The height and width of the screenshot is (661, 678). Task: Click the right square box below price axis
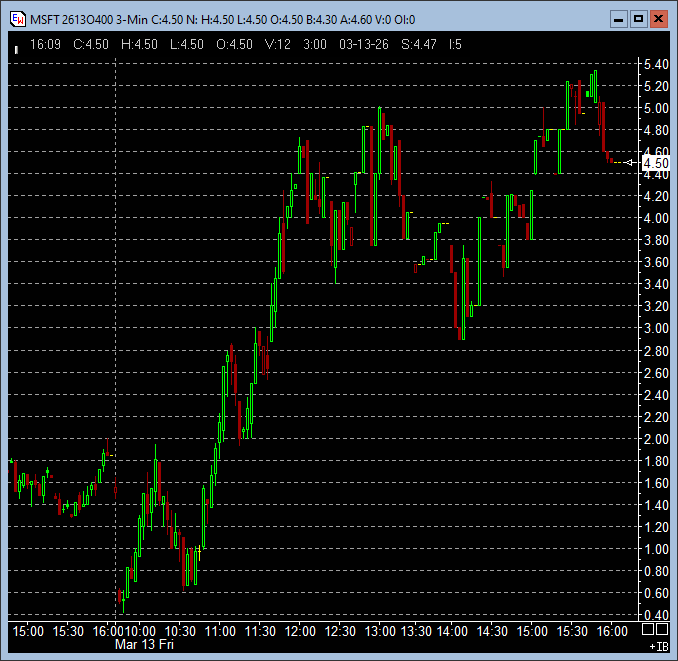coord(661,630)
